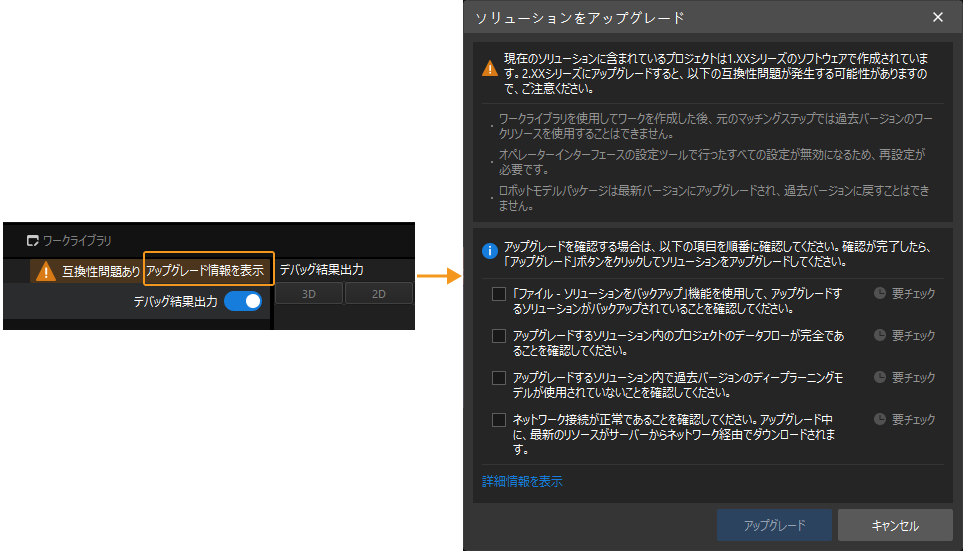The image size is (963, 551).
Task: Check the ソリューションをバックアップ confirmation checkbox
Action: click(499, 294)
